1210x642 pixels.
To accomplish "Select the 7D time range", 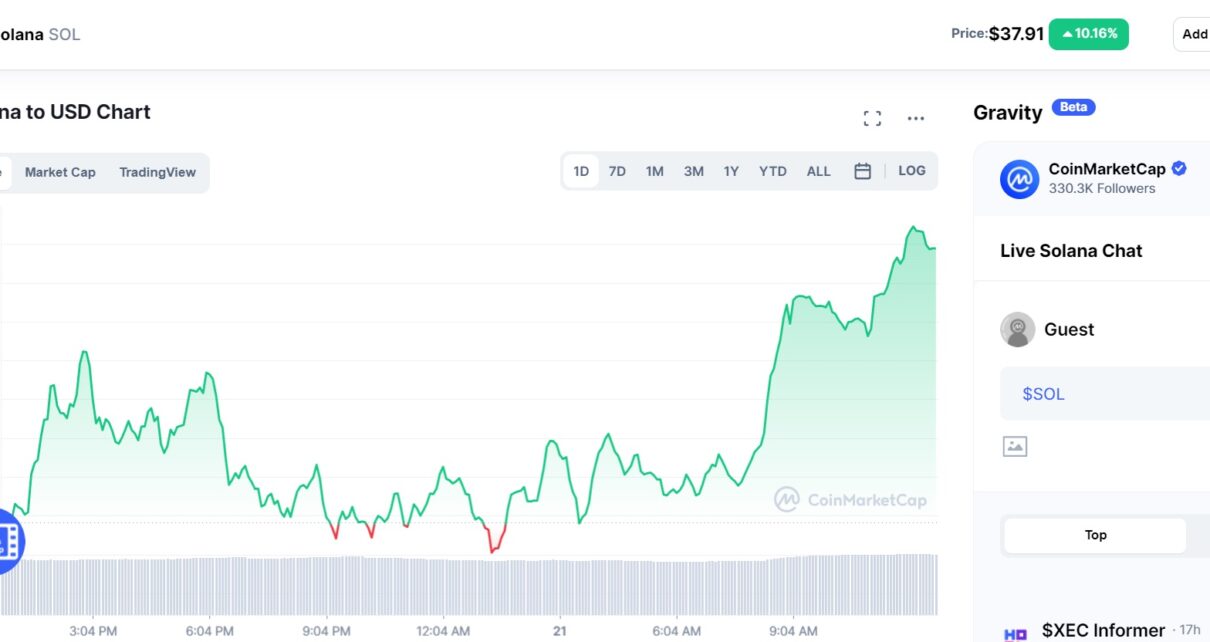I will 617,171.
